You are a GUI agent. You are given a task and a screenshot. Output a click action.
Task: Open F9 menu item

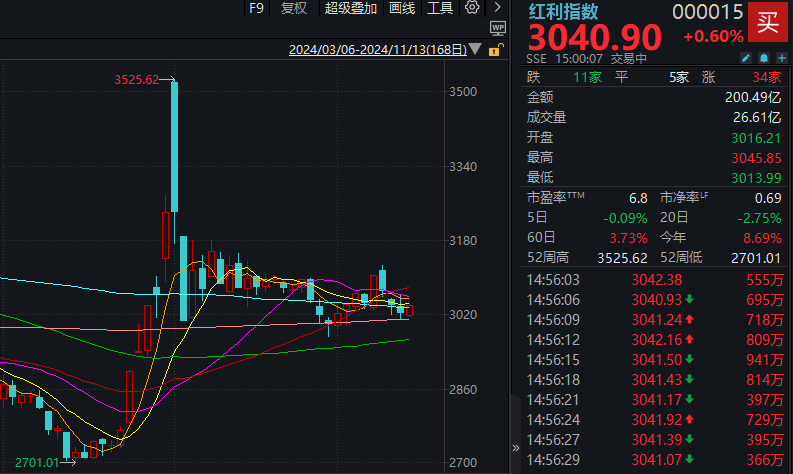[256, 8]
